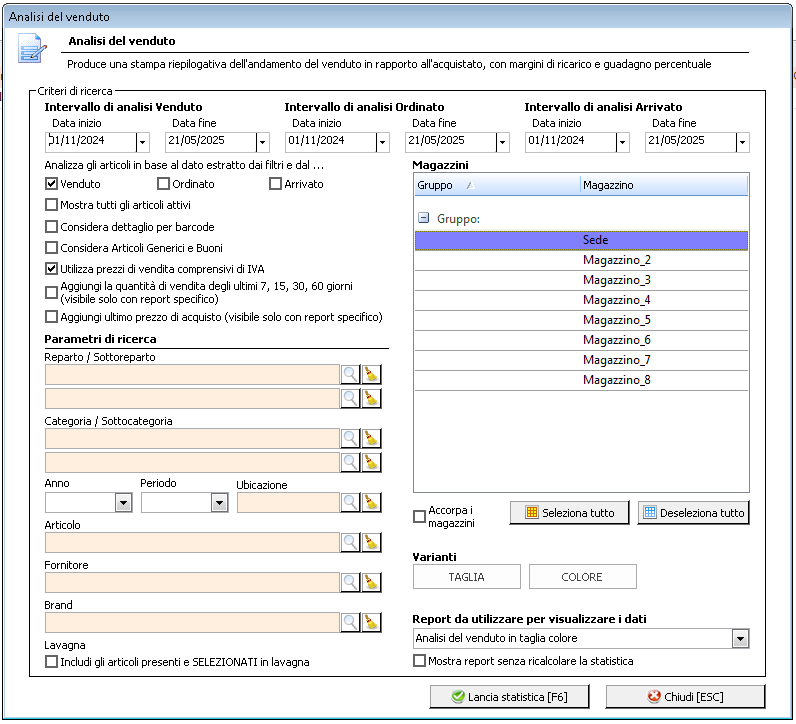The image size is (796, 724).
Task: Open the Fornitore search magnifier
Action: point(350,583)
